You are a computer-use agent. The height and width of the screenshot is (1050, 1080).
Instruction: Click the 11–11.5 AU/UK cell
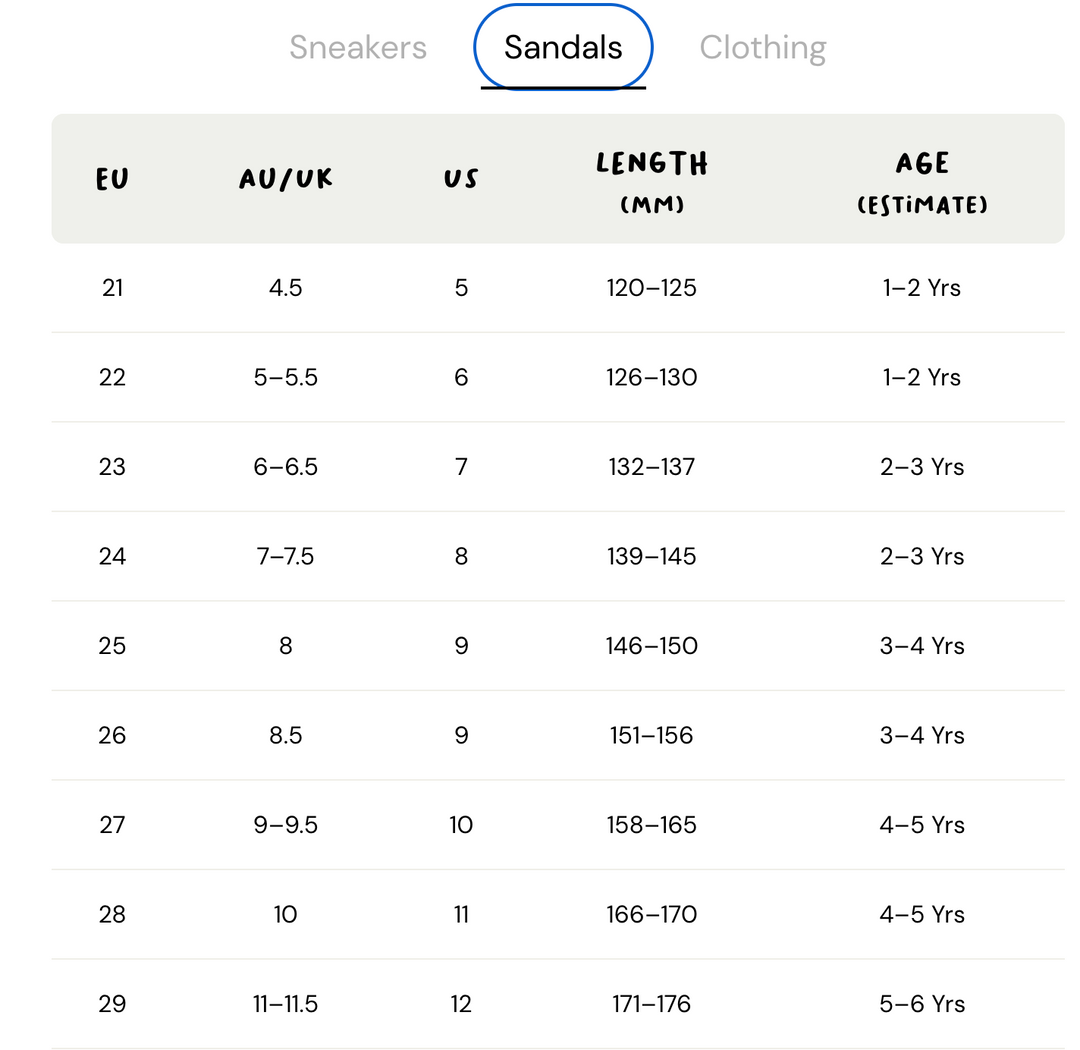[285, 1005]
